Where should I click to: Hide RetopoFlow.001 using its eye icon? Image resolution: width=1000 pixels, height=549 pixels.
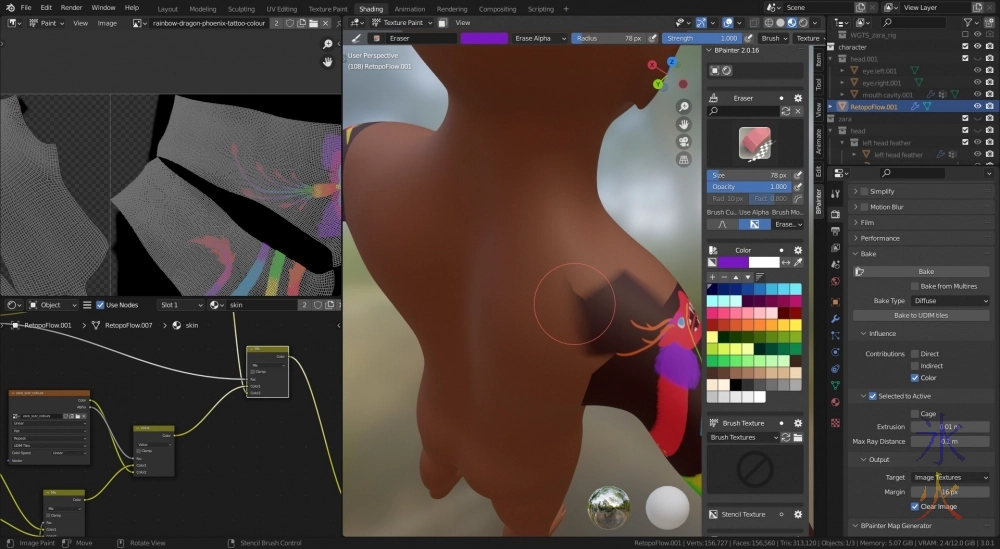(x=977, y=106)
